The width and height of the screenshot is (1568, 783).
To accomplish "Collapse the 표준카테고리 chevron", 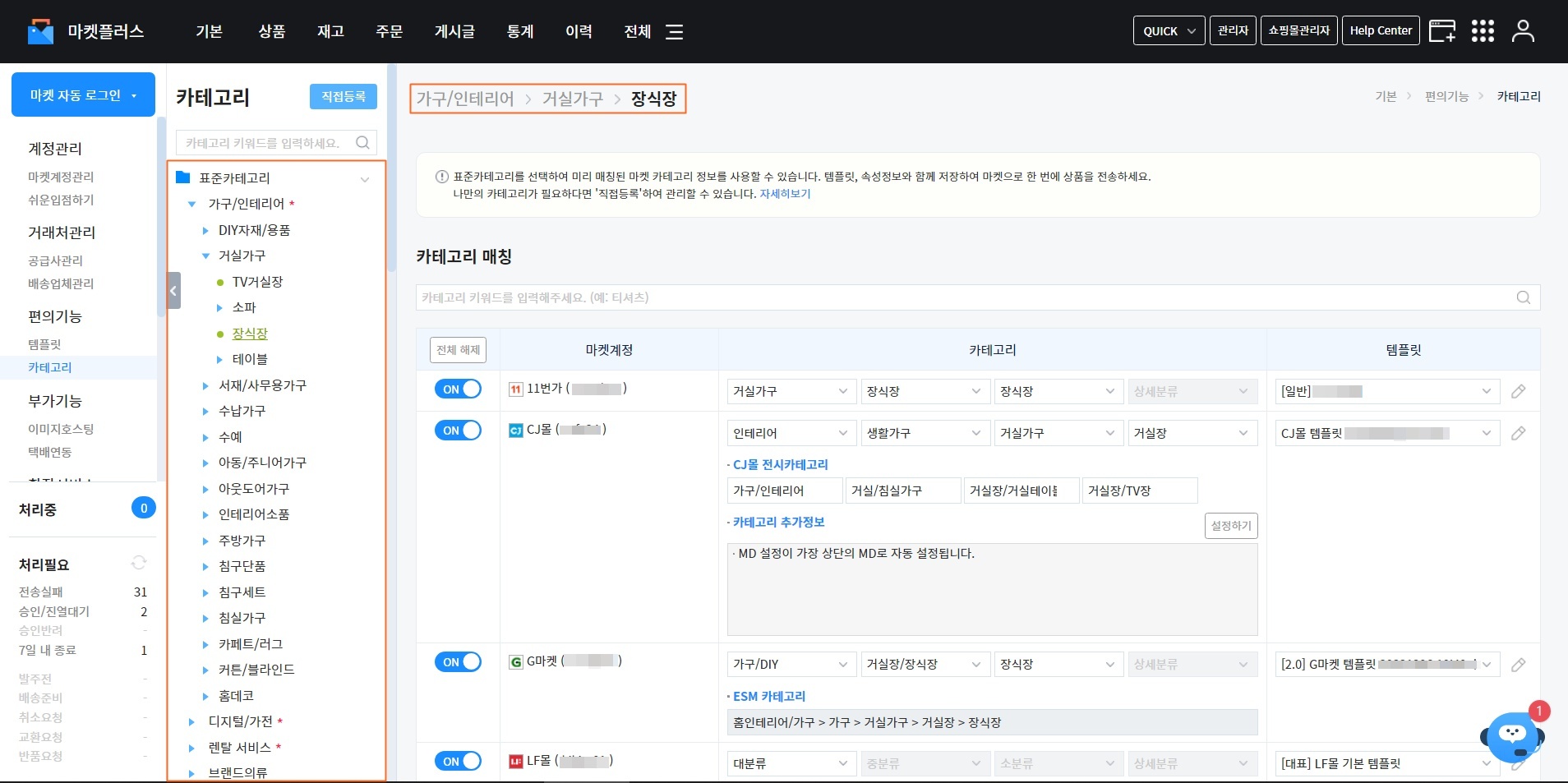I will click(x=365, y=179).
